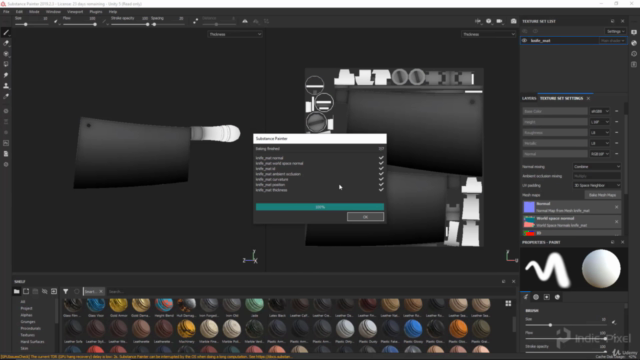This screenshot has width=640, height=360.
Task: Select stencil tab icon in Properties panel
Action: pos(547,297)
